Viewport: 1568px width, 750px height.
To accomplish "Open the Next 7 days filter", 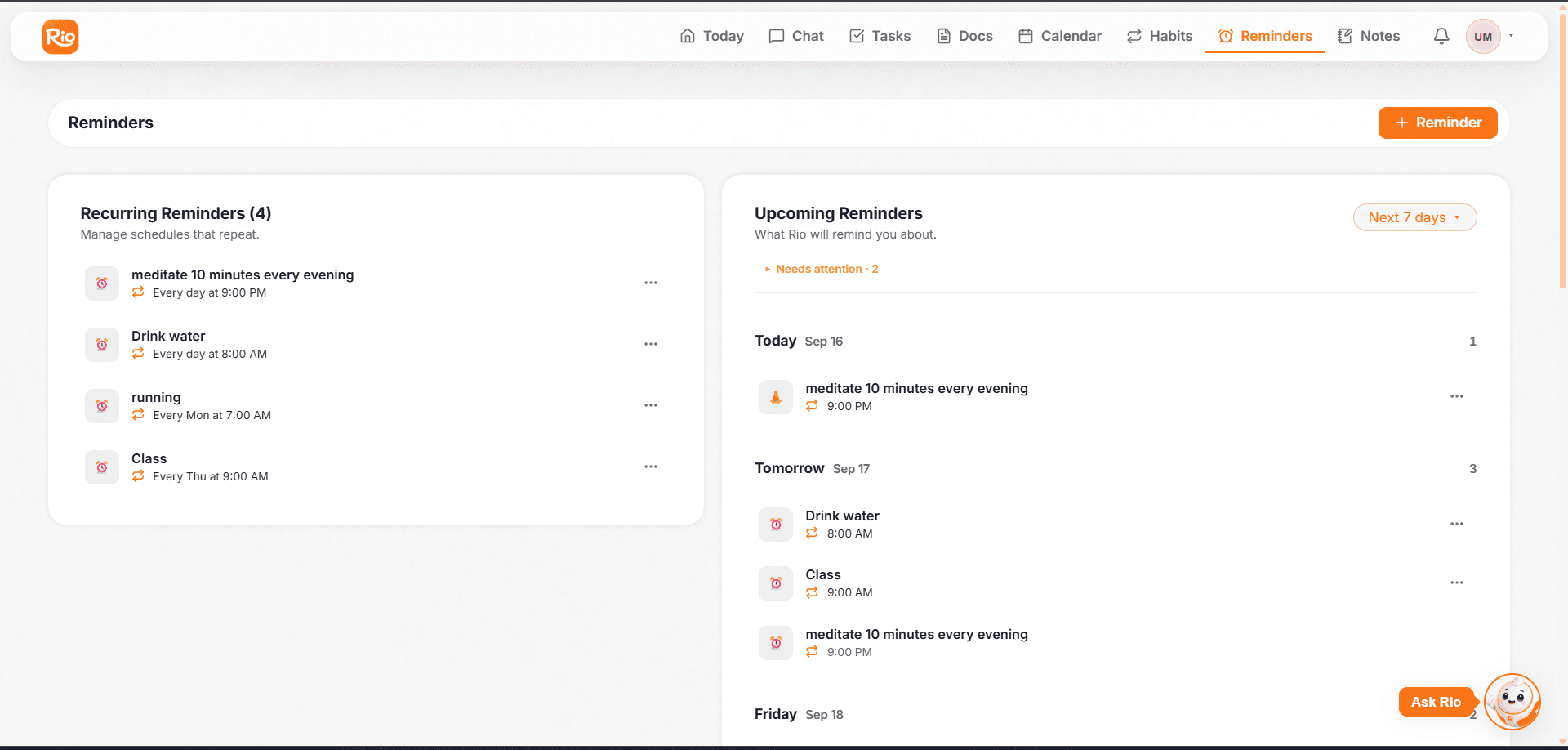I will click(x=1415, y=217).
